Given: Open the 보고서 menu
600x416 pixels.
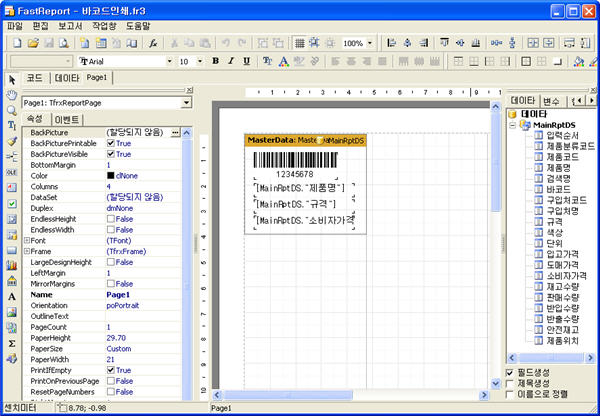Looking at the screenshot, I should click(70, 26).
